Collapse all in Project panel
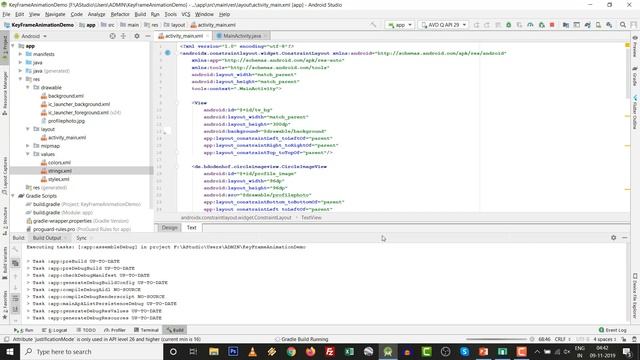The width and height of the screenshot is (640, 360). click(123, 36)
